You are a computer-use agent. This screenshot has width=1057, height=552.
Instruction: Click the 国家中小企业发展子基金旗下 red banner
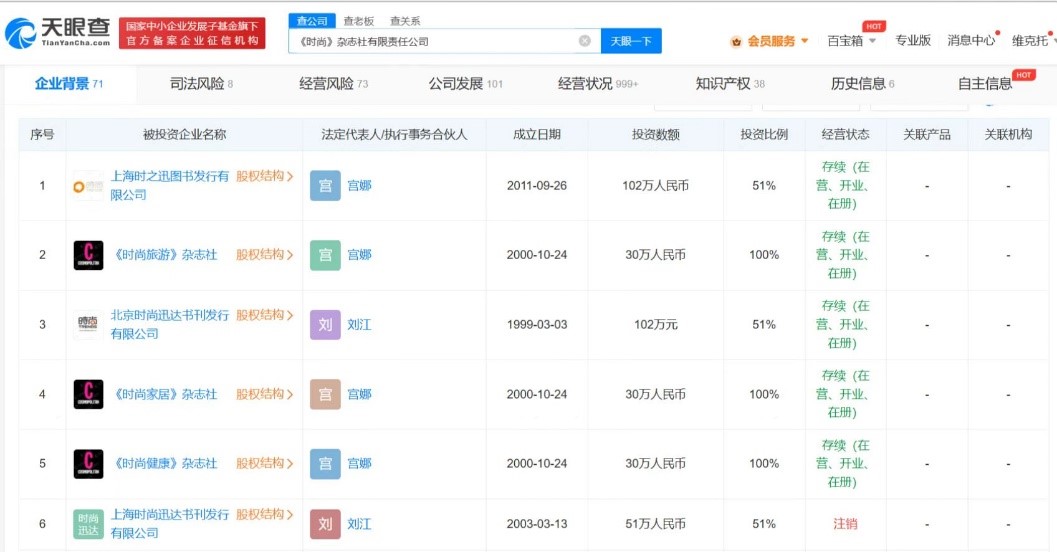(x=192, y=33)
